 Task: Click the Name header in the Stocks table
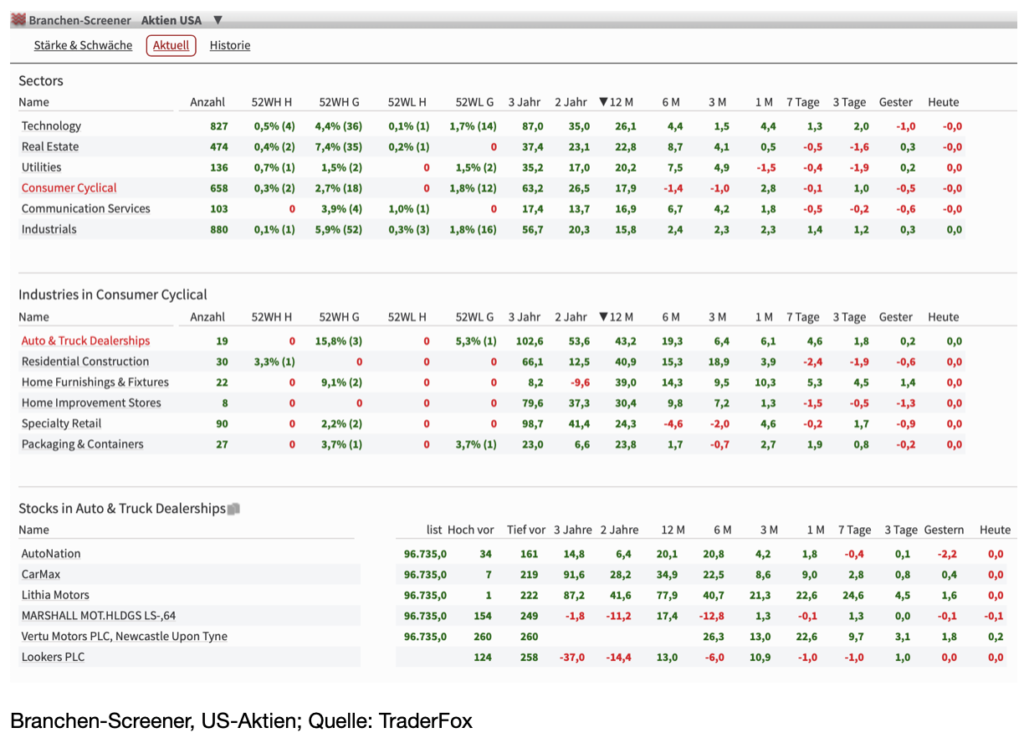pos(34,530)
